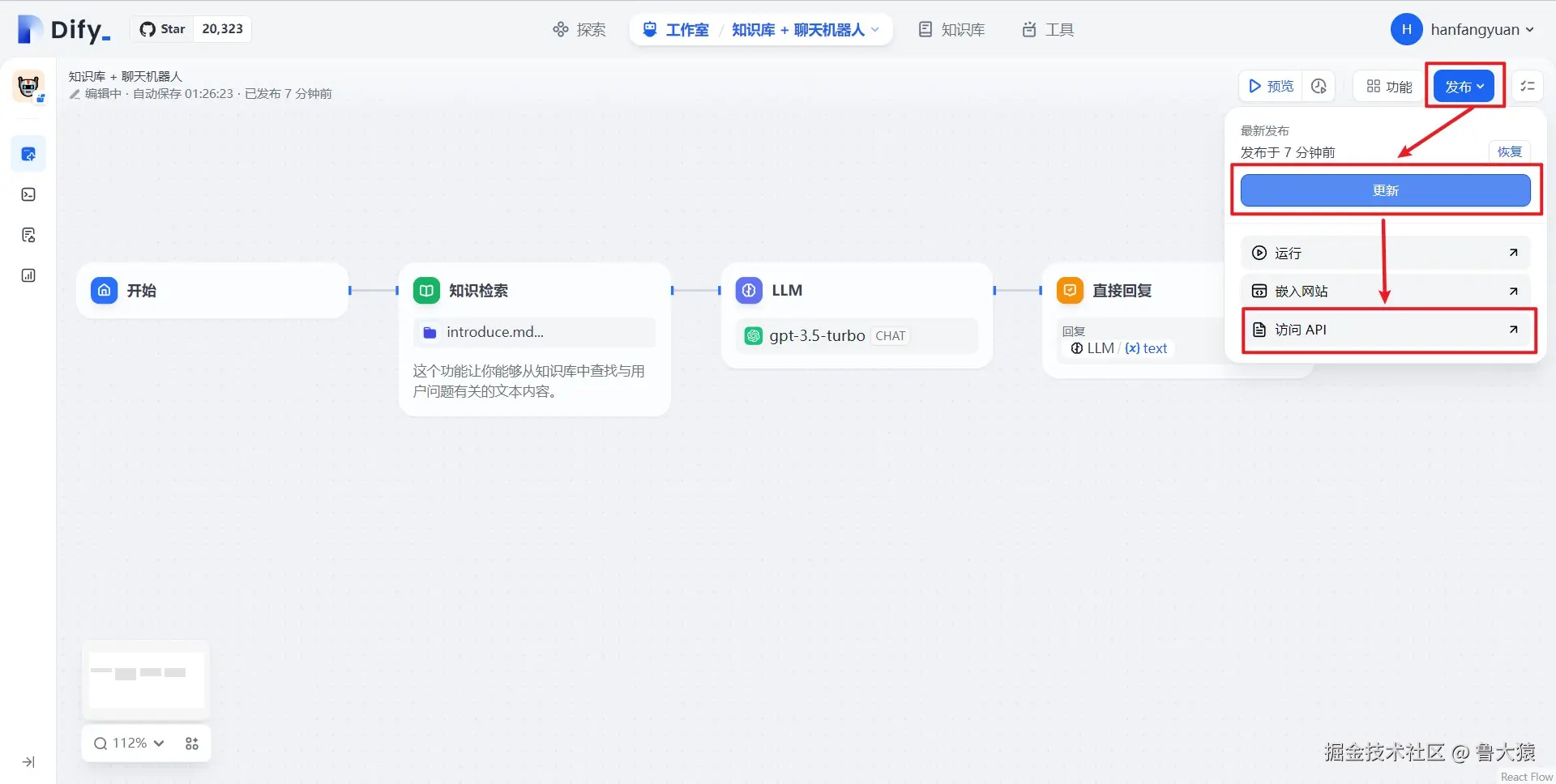Click the organize nodes icon
Screen dimensions: 1556x784
coord(192,744)
